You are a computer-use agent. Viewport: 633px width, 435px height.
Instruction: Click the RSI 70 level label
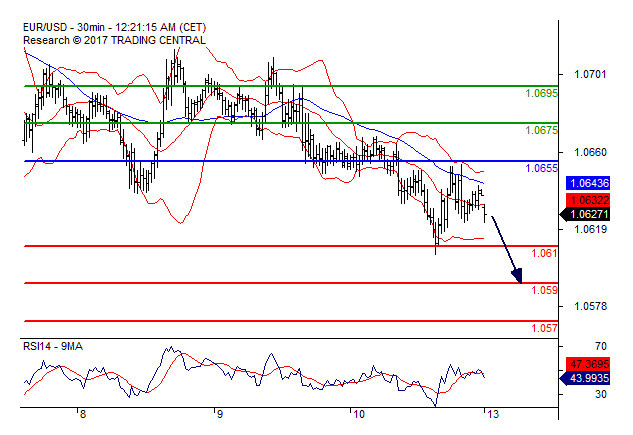[601, 346]
